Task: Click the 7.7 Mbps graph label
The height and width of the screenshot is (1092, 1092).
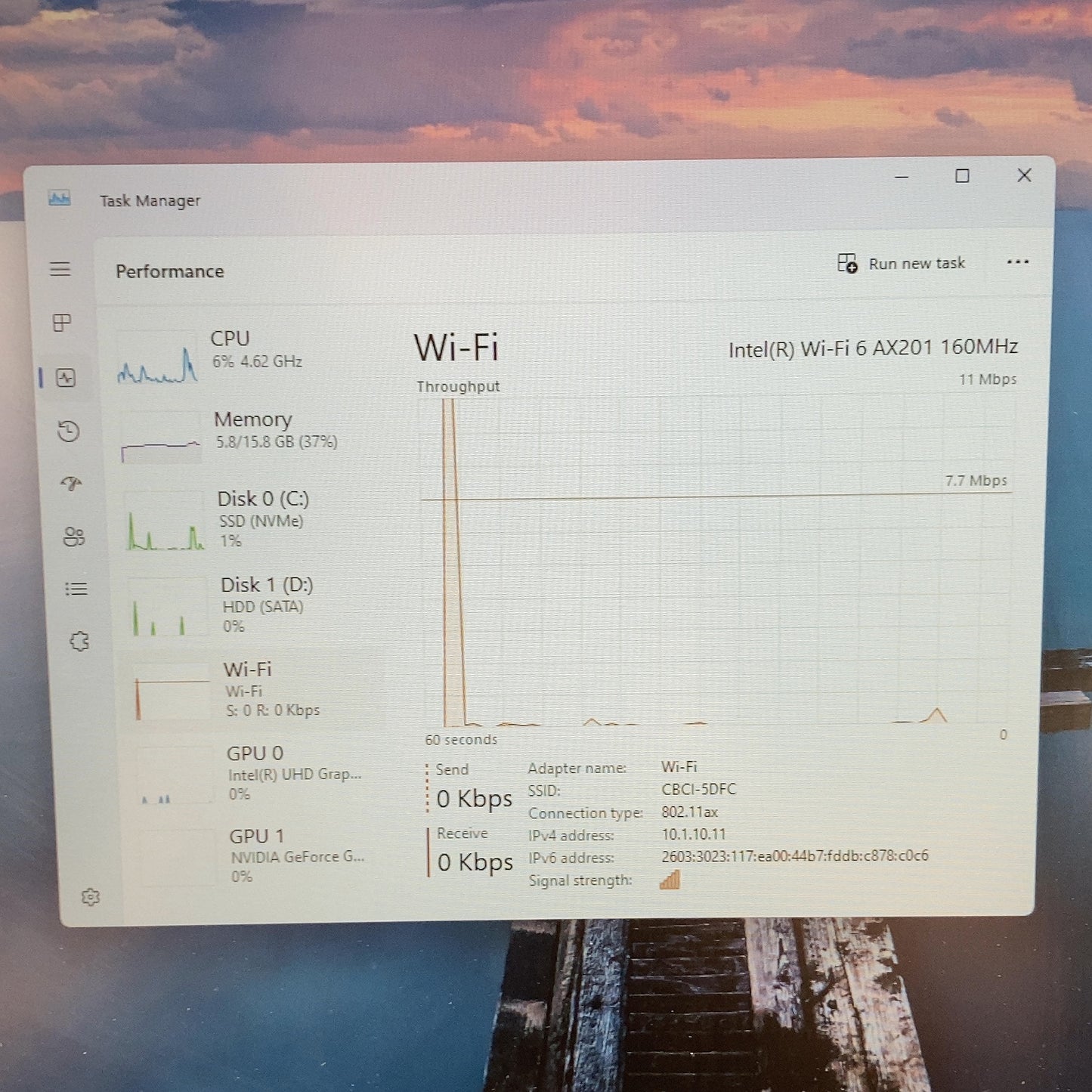Action: (976, 481)
